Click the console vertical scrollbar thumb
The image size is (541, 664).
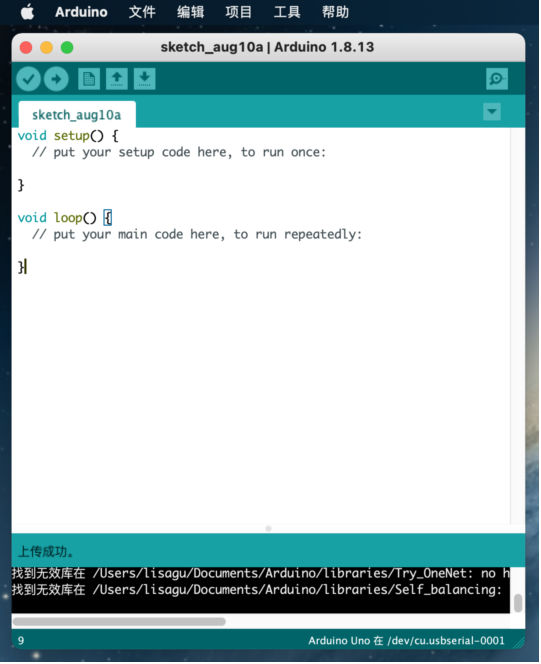(x=517, y=603)
